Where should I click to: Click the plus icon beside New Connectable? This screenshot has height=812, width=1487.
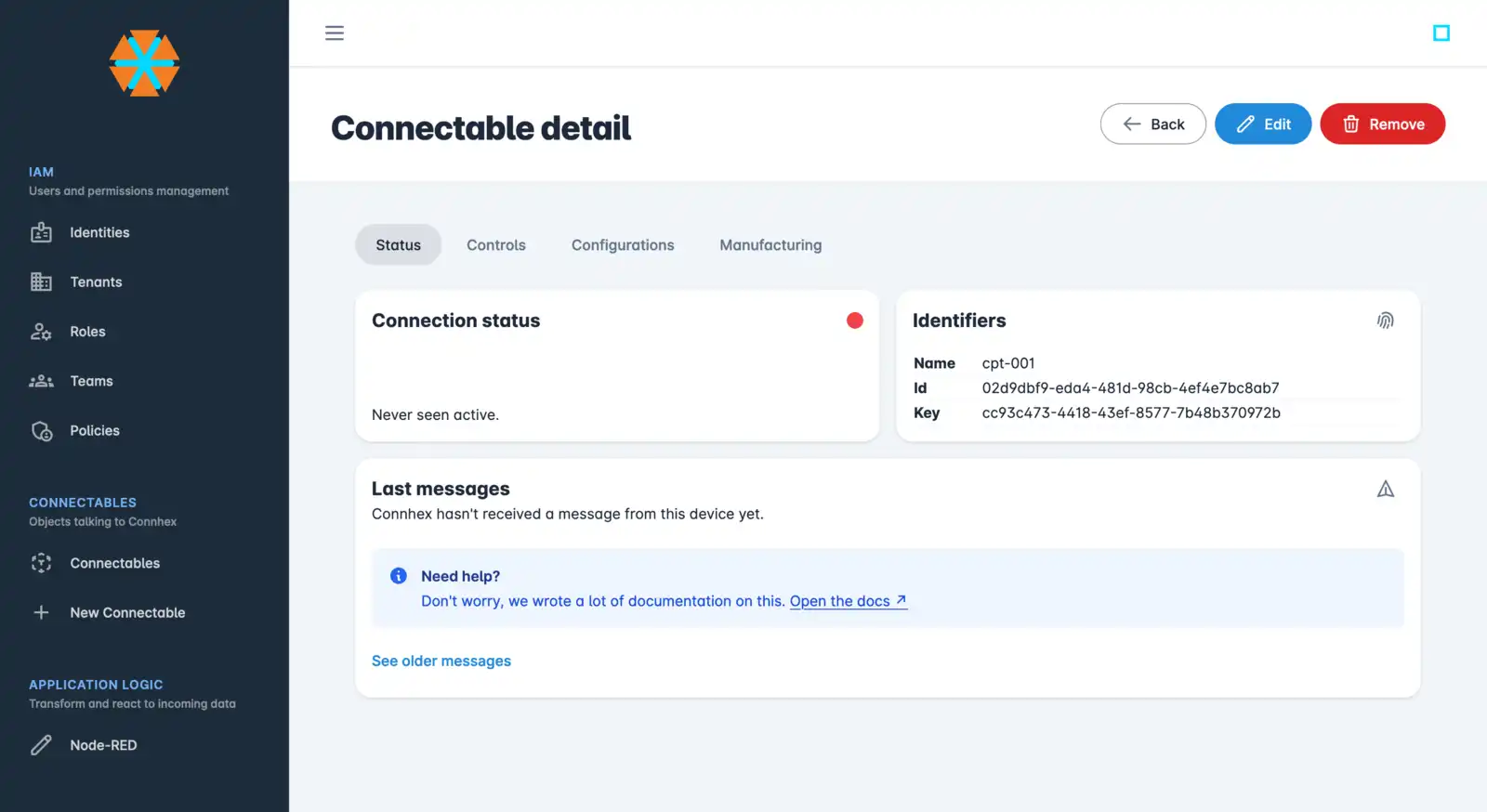click(x=41, y=612)
